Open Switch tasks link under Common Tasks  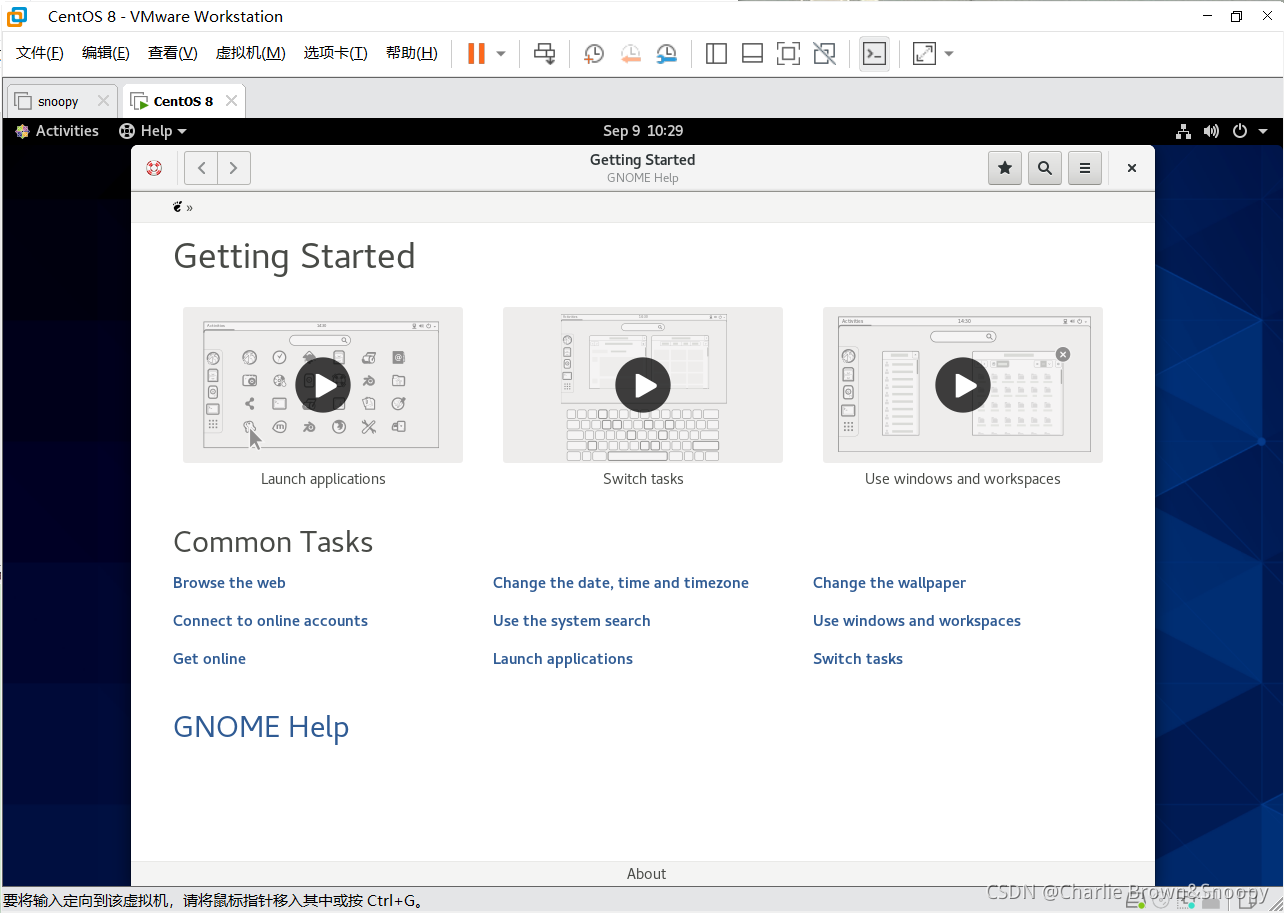click(x=857, y=659)
